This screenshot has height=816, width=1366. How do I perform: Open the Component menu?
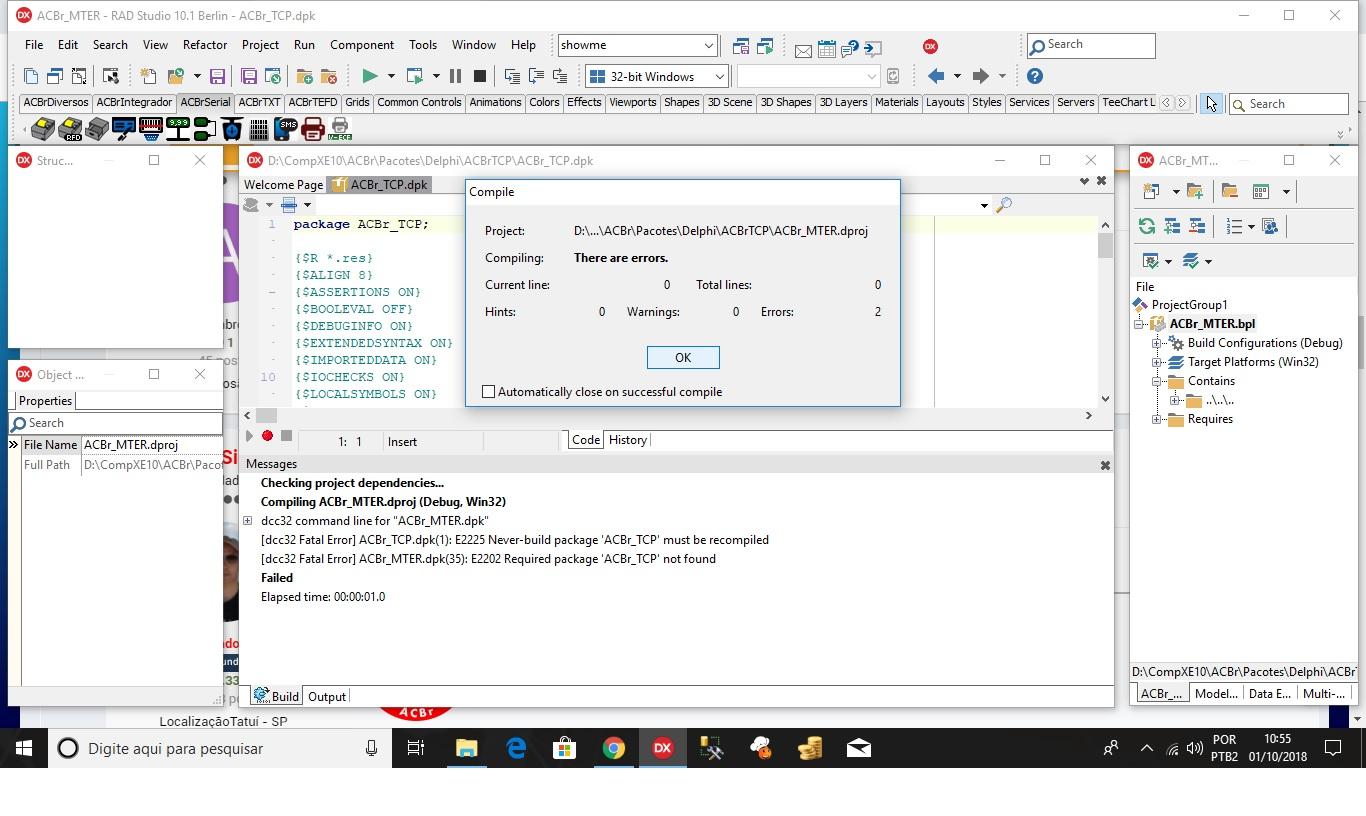[362, 45]
